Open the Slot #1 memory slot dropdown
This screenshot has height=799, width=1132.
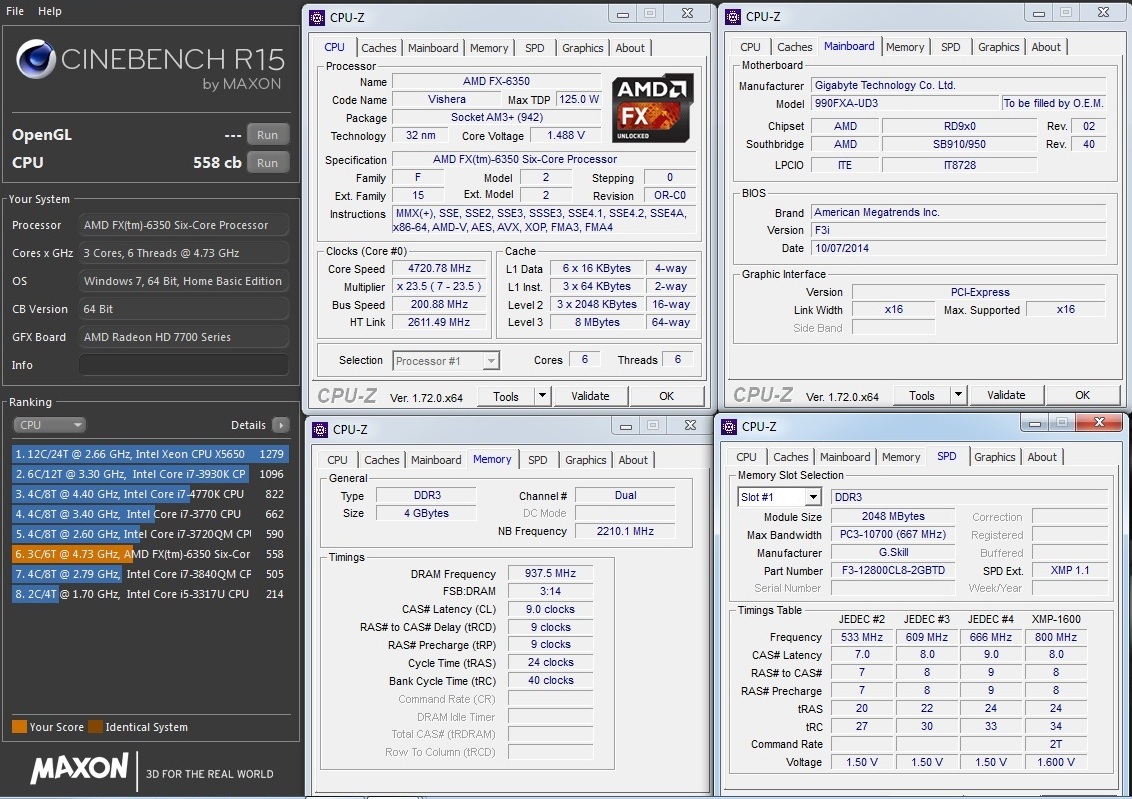click(780, 497)
